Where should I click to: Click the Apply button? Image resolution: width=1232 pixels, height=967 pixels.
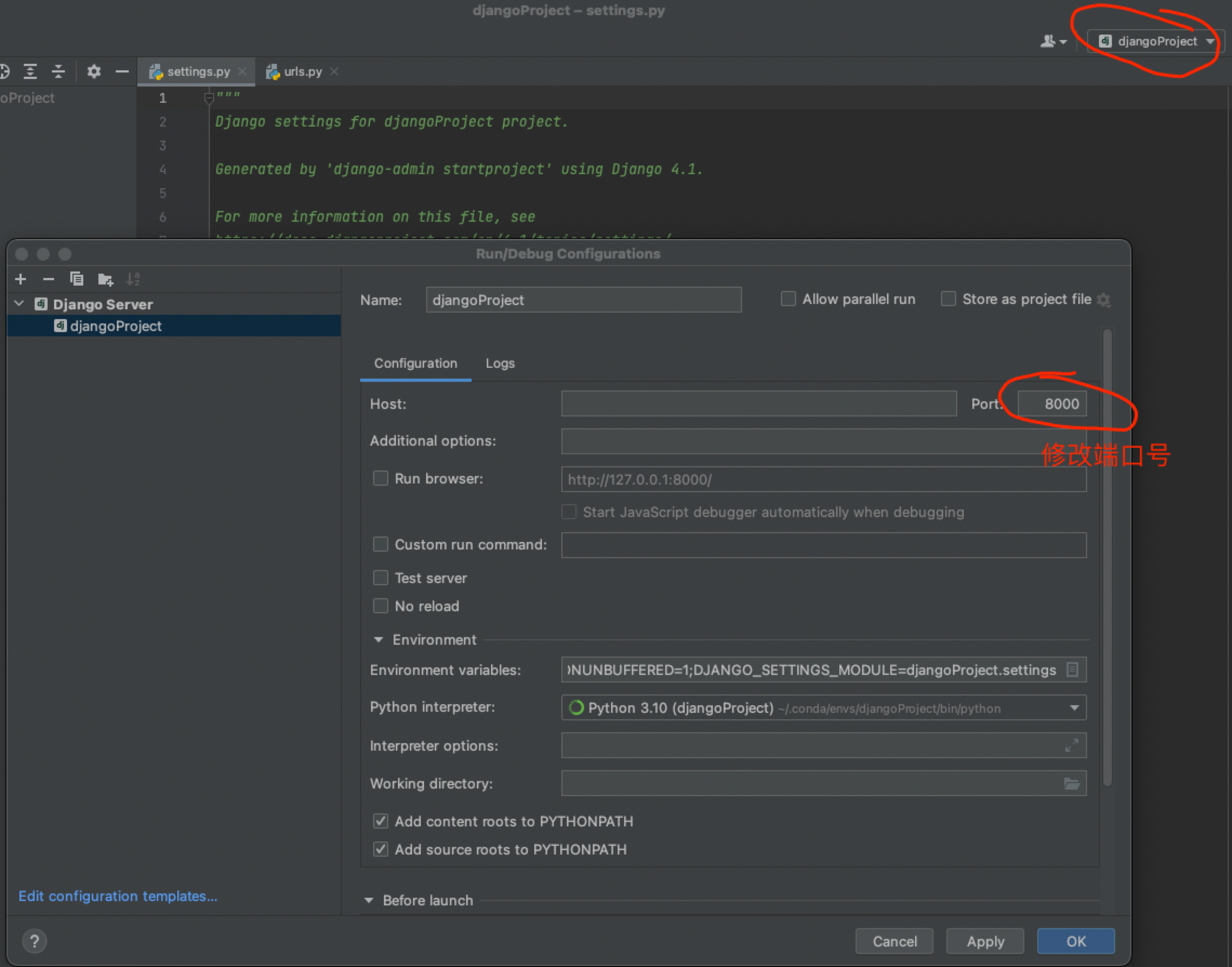(x=985, y=942)
